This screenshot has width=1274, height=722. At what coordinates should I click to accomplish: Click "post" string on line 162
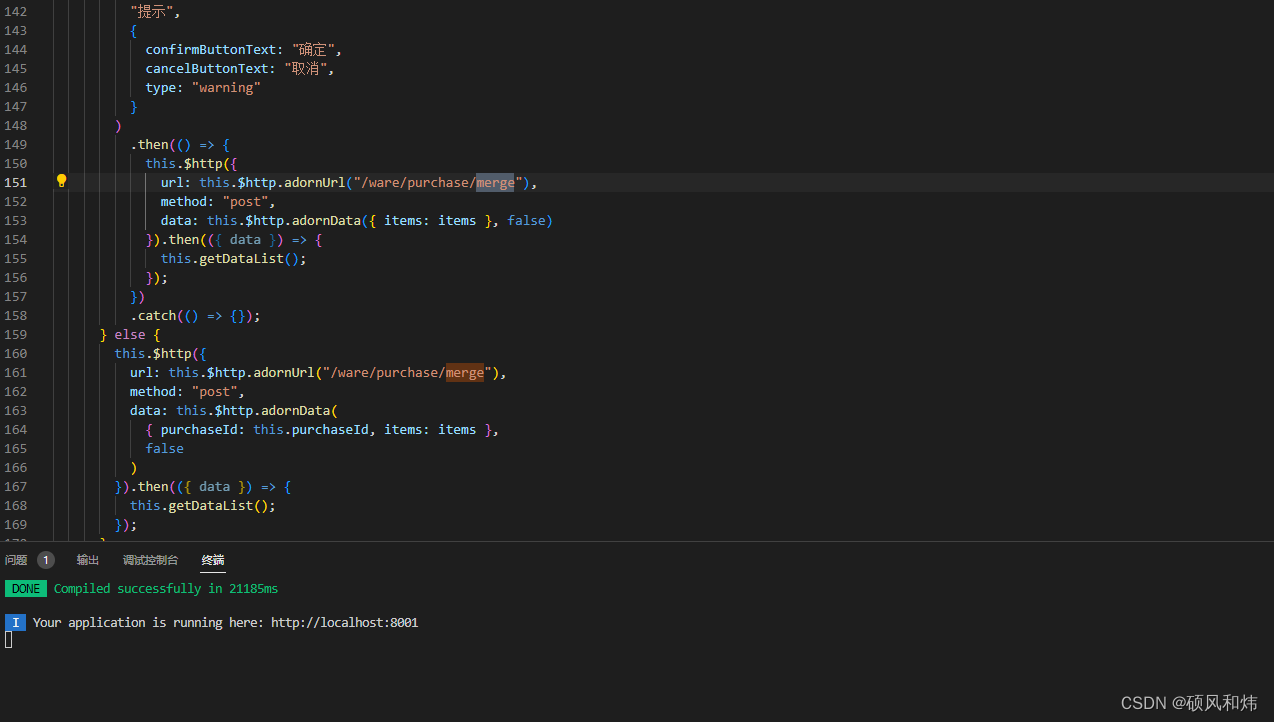pyautogui.click(x=214, y=391)
